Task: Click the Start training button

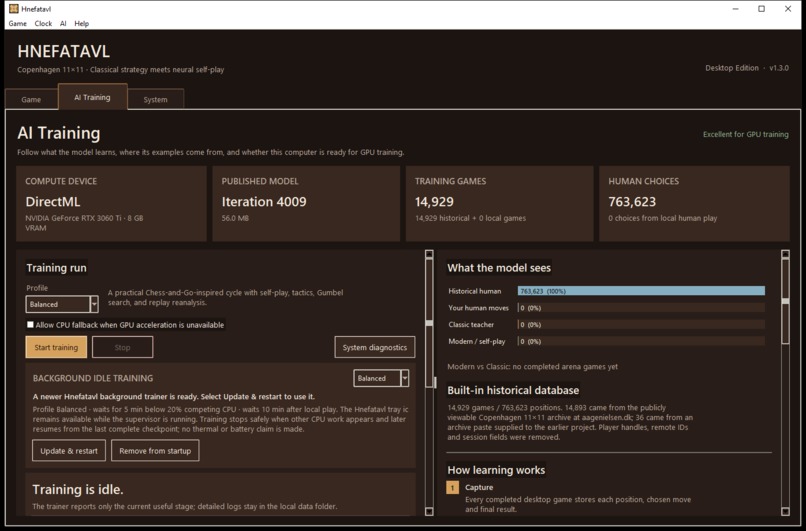Action: click(56, 347)
